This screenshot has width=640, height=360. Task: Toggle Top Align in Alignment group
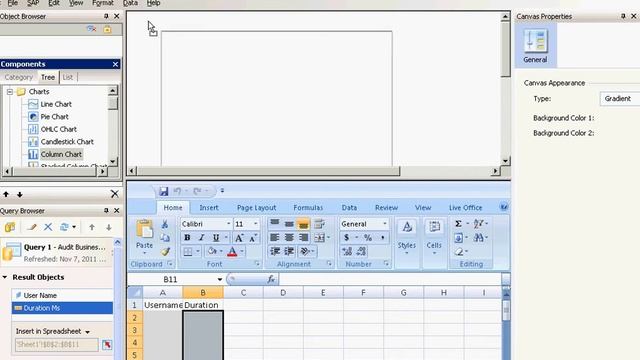274,224
